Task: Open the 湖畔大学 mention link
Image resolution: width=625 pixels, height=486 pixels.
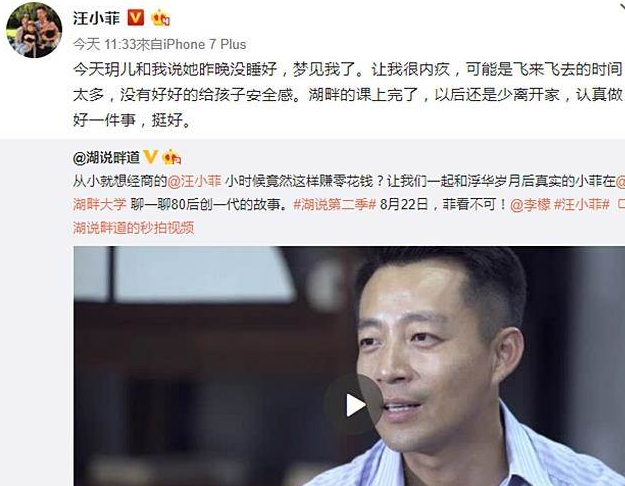Action: (x=100, y=204)
